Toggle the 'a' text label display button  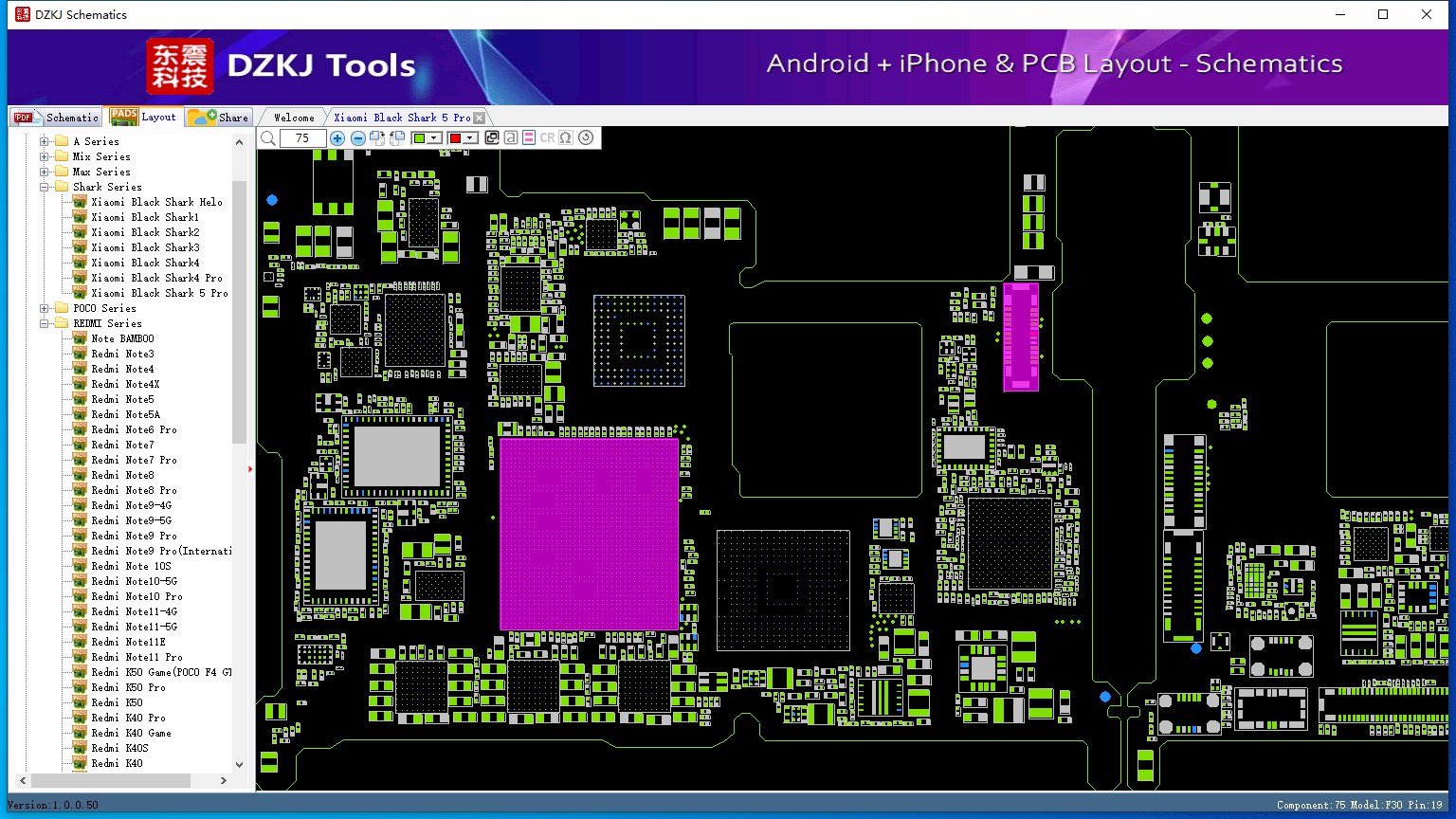511,138
